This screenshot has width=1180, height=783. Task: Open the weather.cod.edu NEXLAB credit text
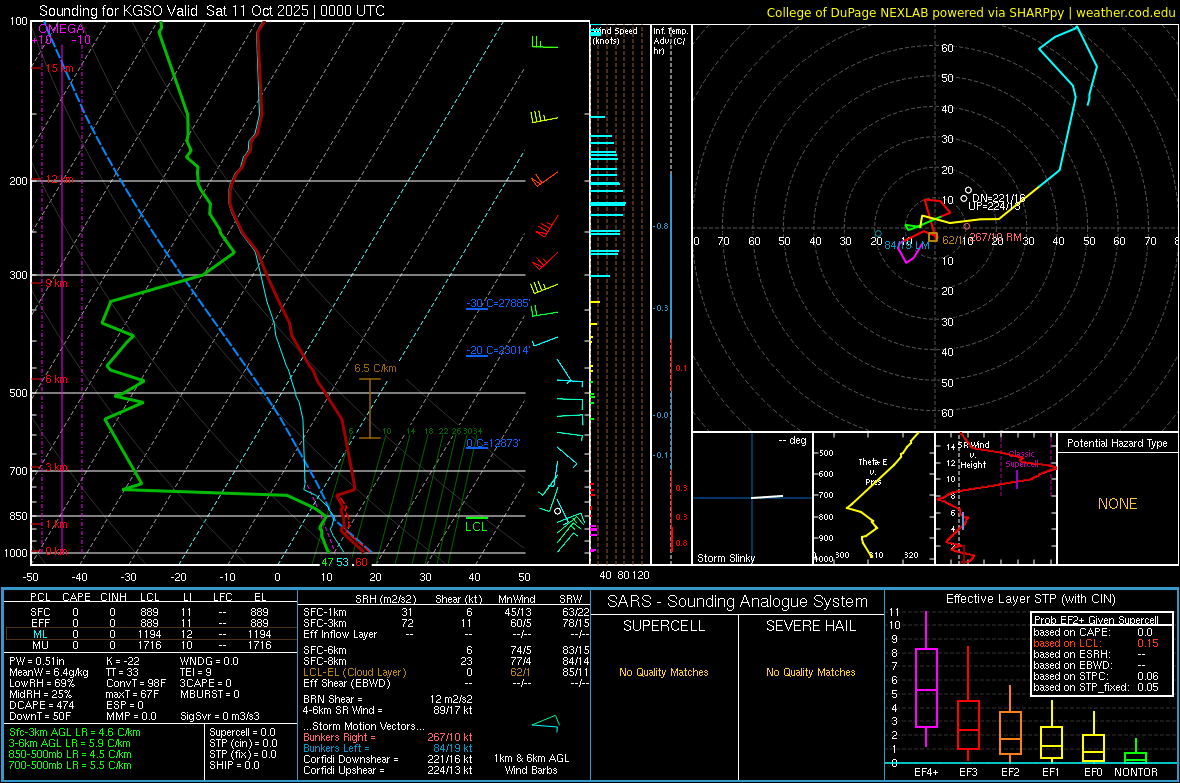(x=970, y=12)
